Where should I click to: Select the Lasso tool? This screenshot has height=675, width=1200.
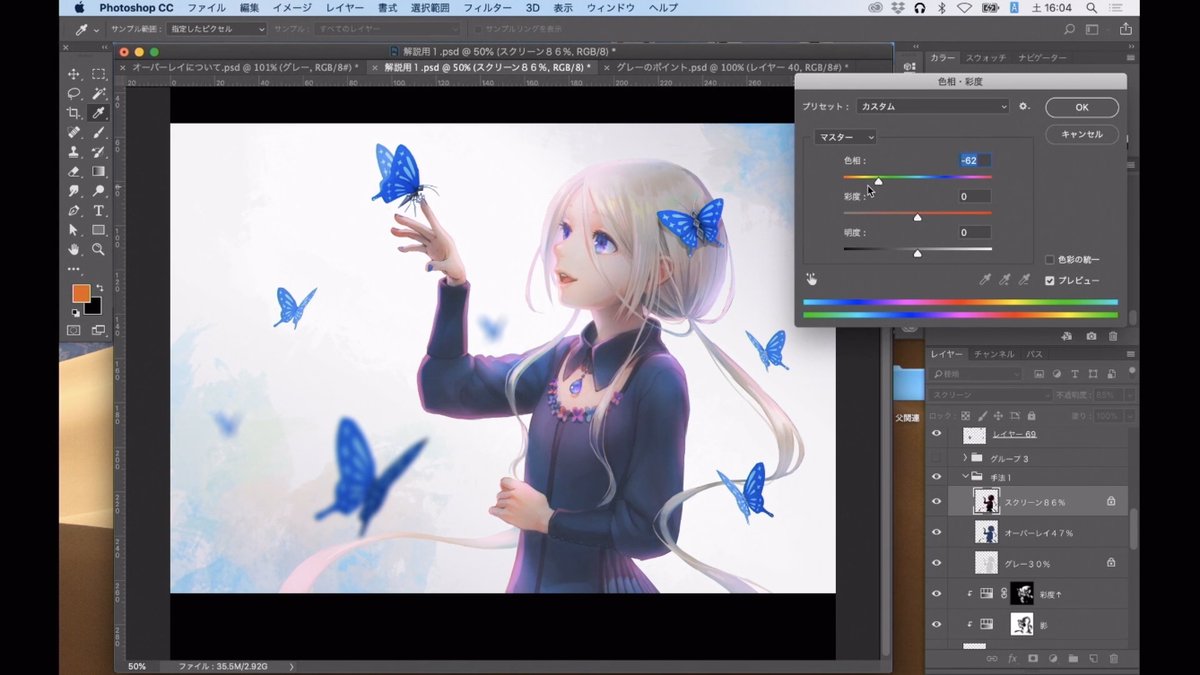click(x=73, y=92)
